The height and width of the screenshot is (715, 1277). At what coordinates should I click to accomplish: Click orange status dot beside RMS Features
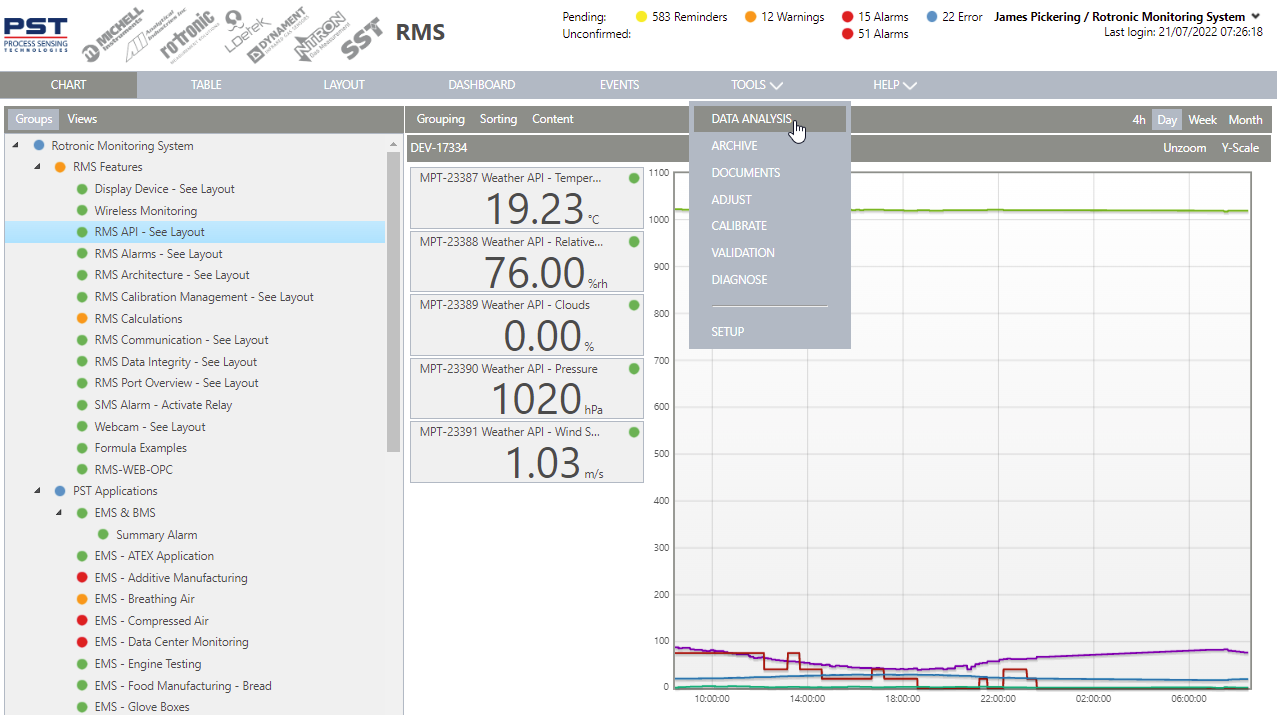60,167
